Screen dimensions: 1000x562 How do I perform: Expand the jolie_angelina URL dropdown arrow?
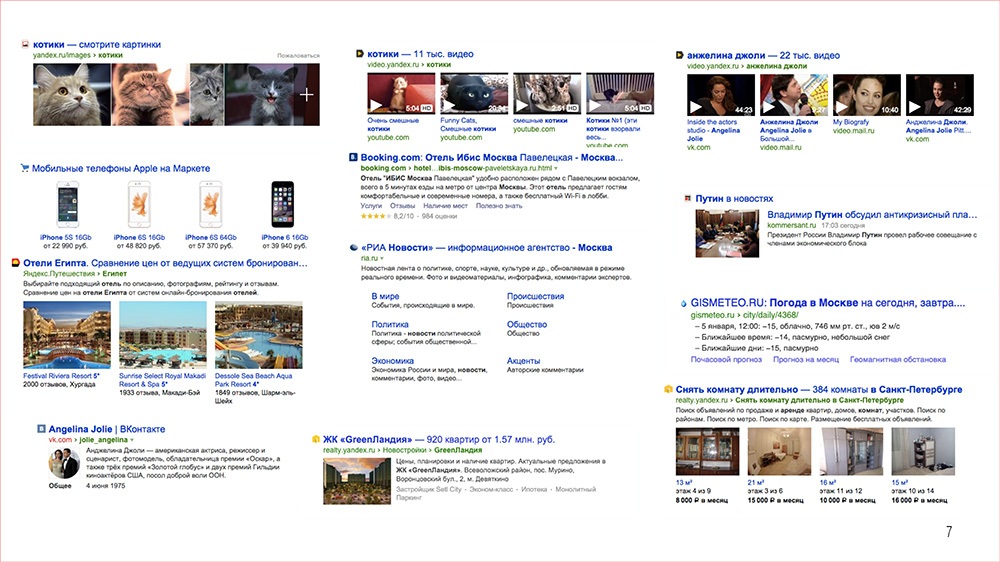point(132,440)
